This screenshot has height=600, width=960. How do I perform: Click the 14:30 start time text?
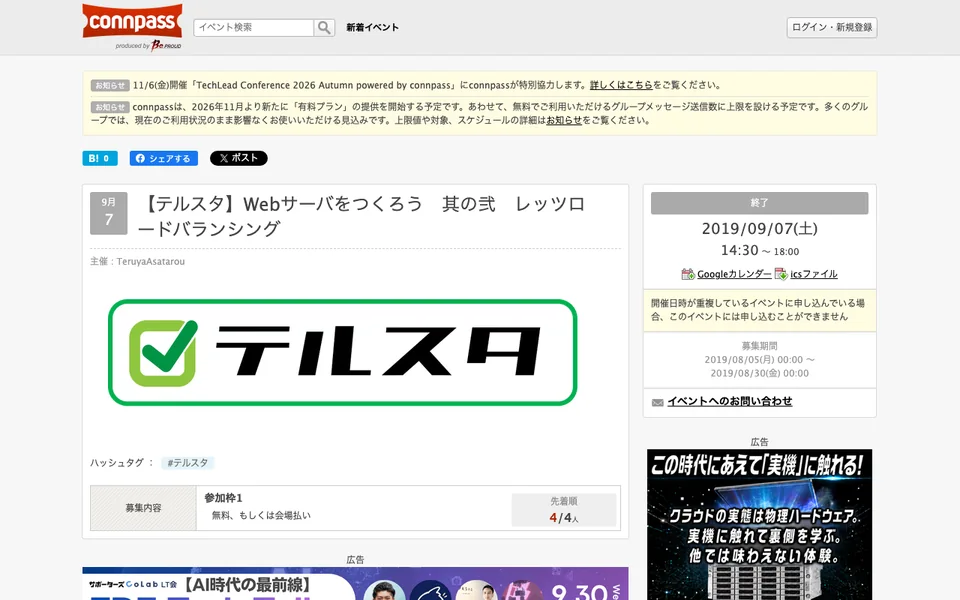[739, 250]
